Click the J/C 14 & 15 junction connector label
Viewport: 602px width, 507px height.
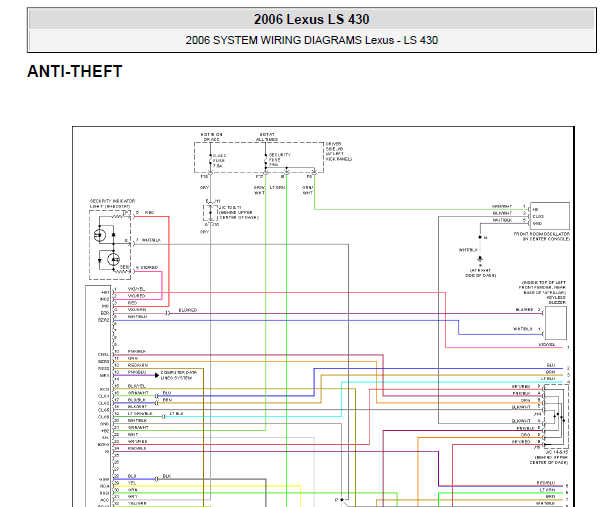pos(549,457)
